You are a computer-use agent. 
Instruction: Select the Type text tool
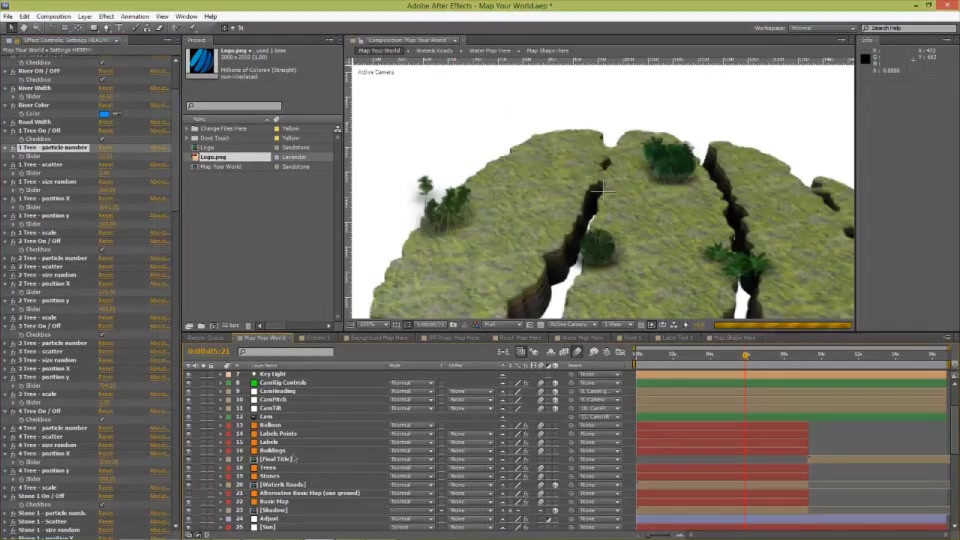119,28
